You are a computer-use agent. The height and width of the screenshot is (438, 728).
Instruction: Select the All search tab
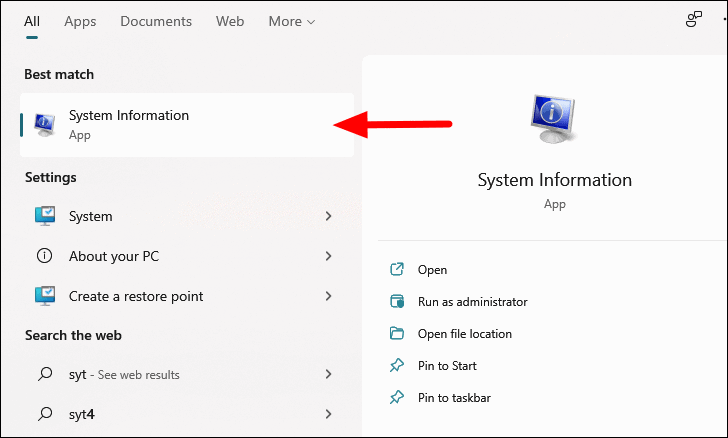pyautogui.click(x=32, y=21)
